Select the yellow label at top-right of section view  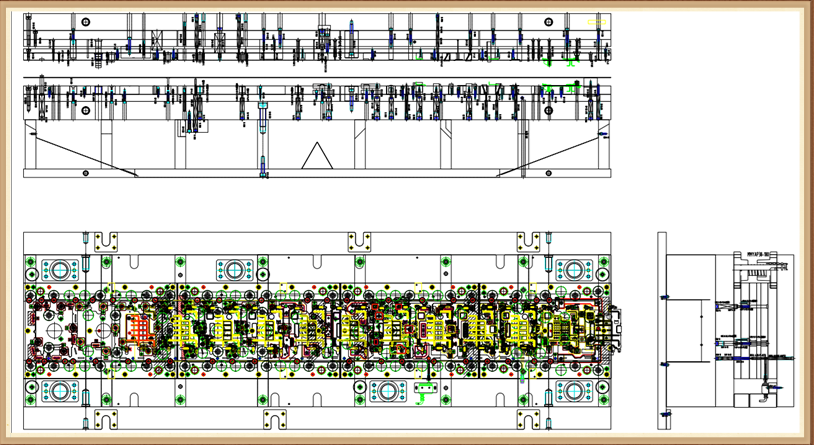coord(595,20)
